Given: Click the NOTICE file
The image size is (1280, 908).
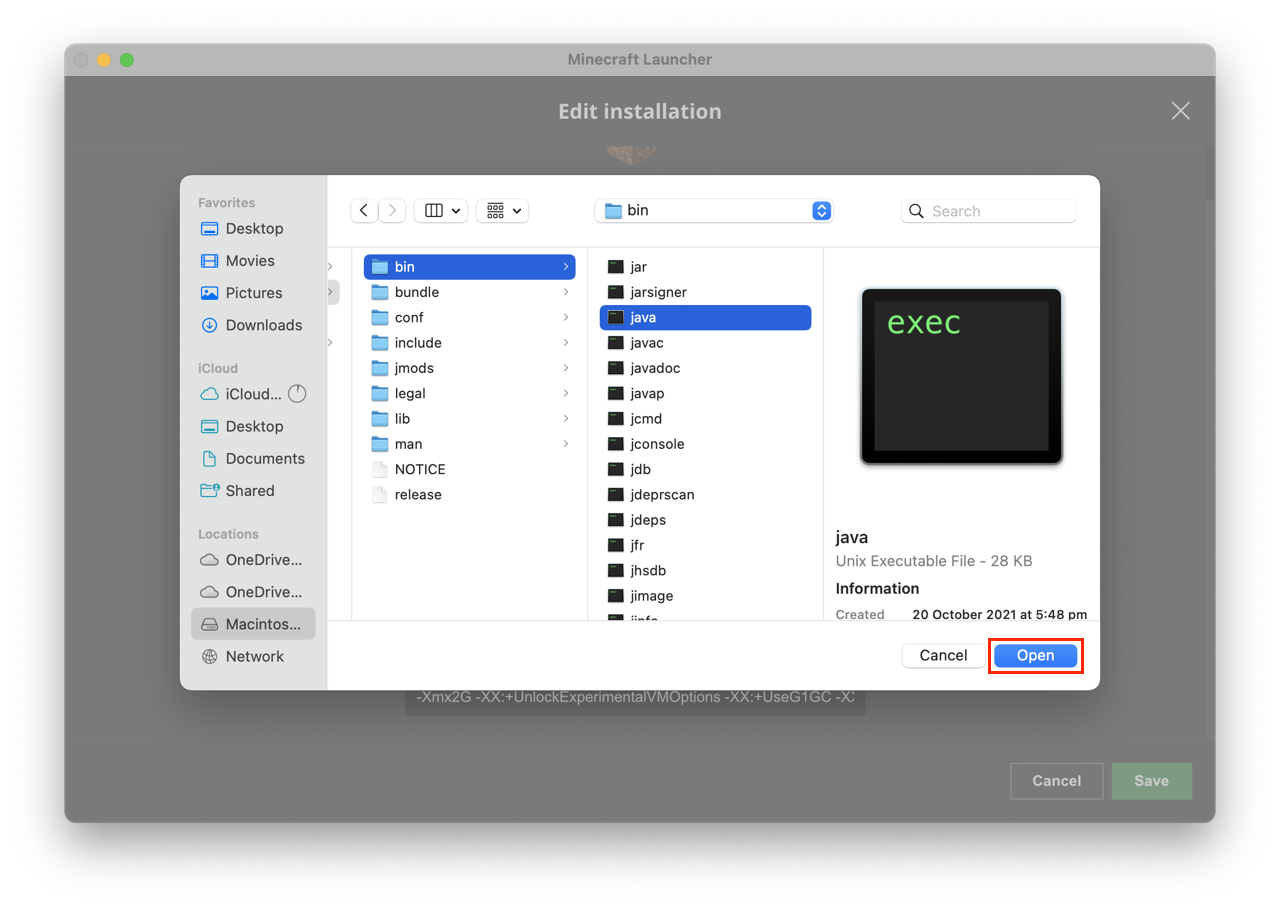Looking at the screenshot, I should pos(418,469).
